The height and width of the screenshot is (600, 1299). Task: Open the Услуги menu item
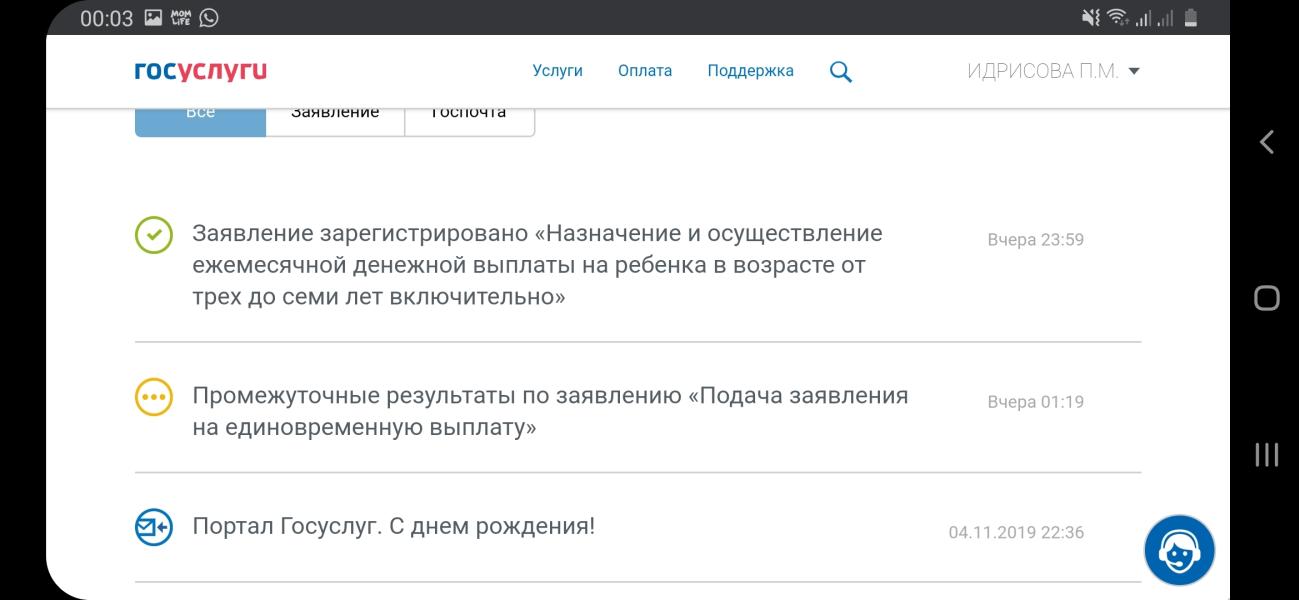click(557, 71)
